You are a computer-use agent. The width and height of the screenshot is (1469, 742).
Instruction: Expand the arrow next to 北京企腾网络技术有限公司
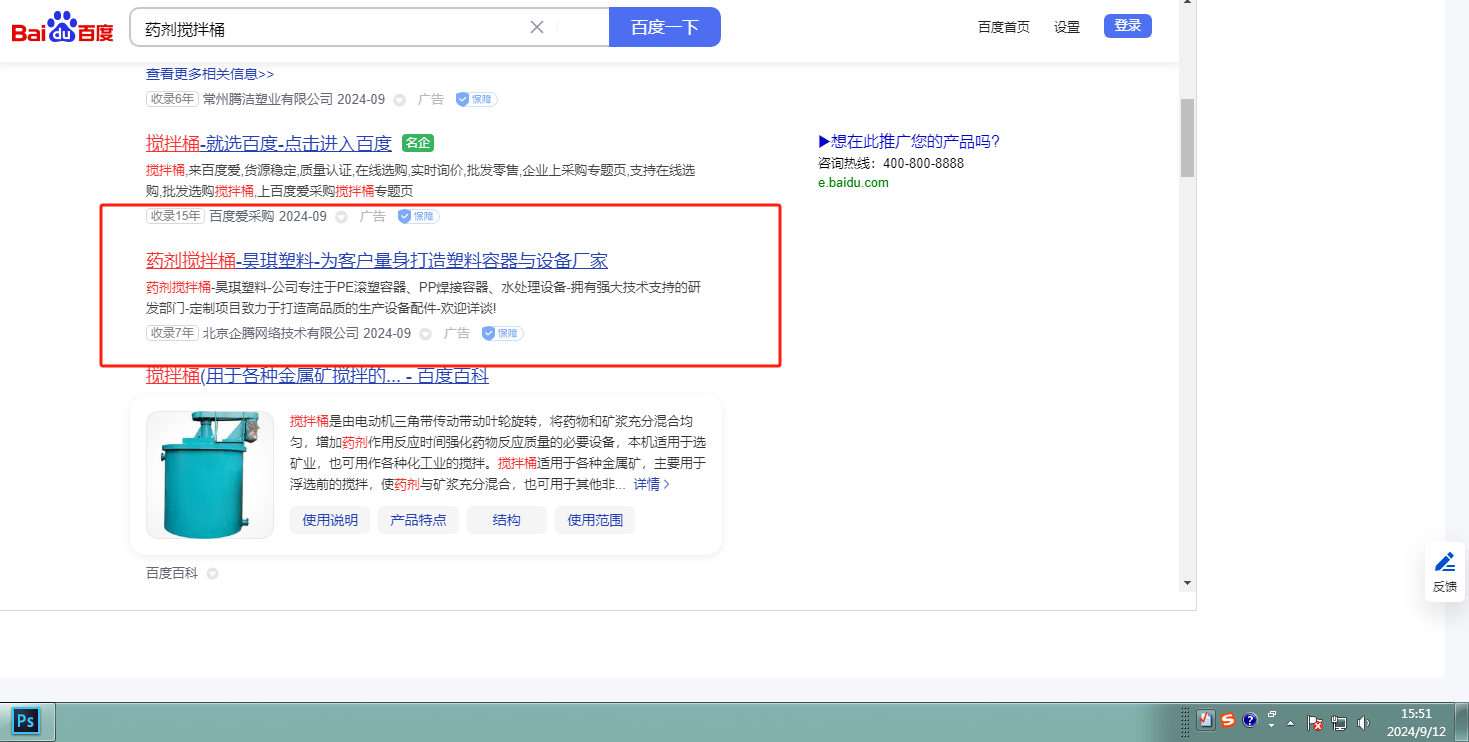coord(426,334)
